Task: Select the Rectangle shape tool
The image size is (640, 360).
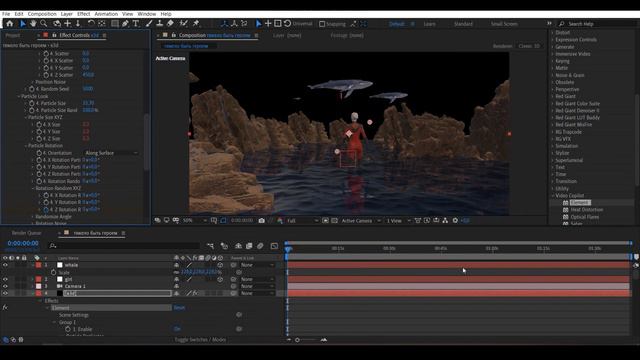Action: (x=115, y=24)
